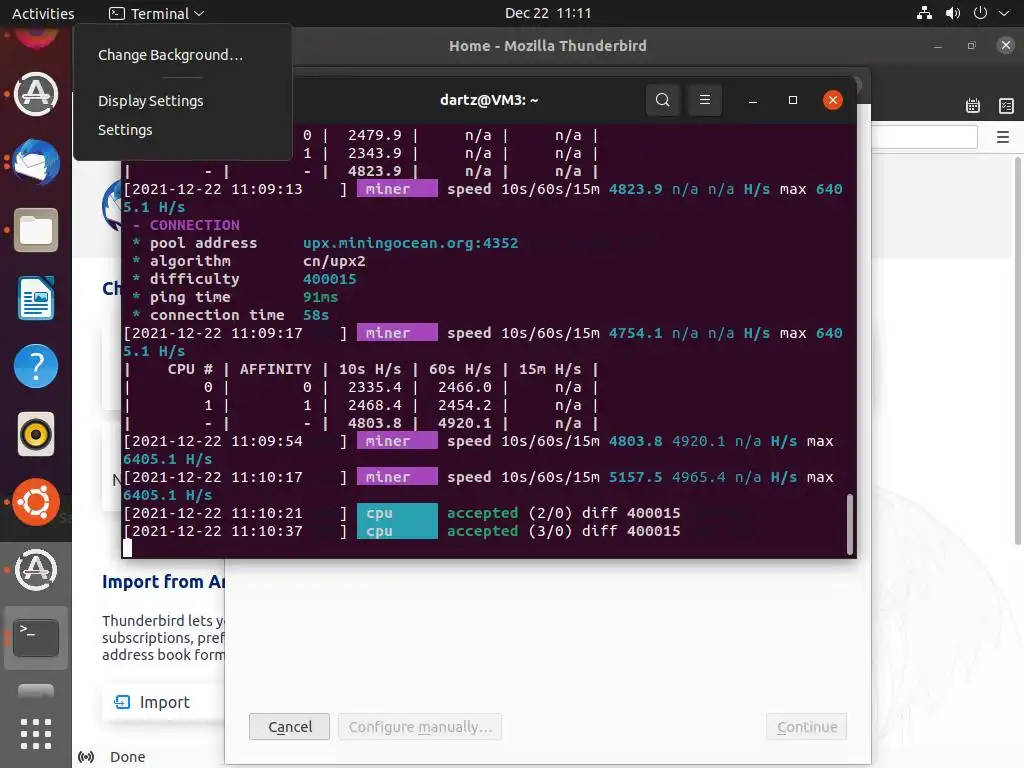Open Software Updater in the dock

(x=36, y=94)
